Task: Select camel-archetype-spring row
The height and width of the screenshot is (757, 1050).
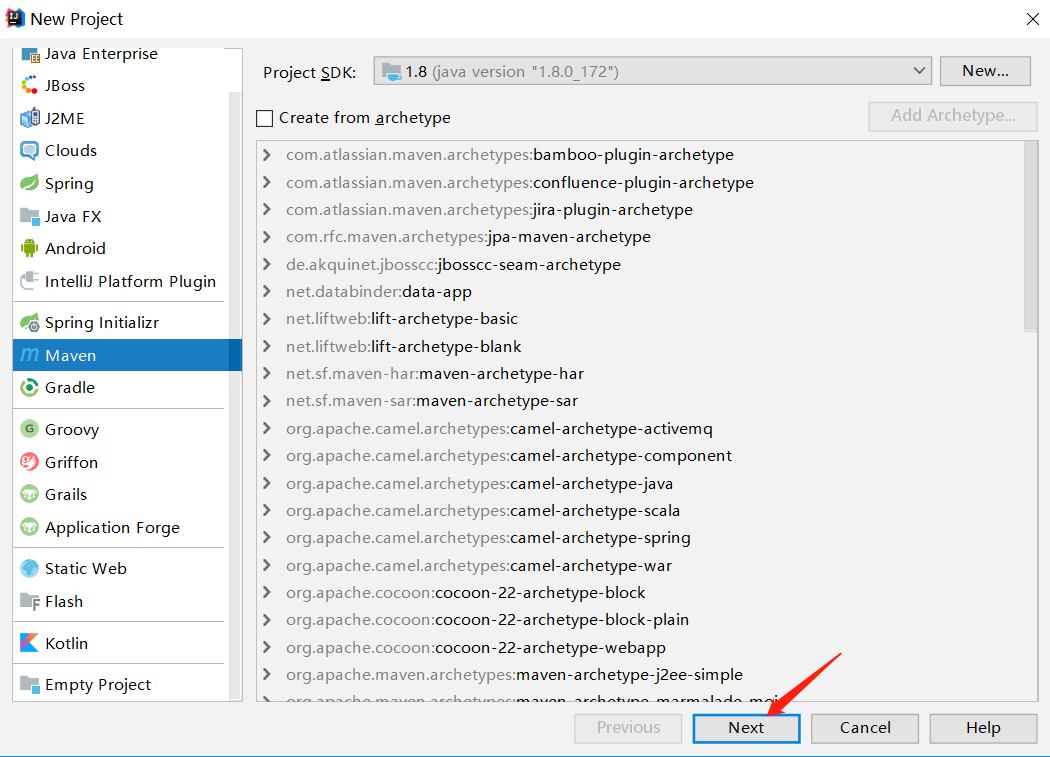Action: click(640, 538)
